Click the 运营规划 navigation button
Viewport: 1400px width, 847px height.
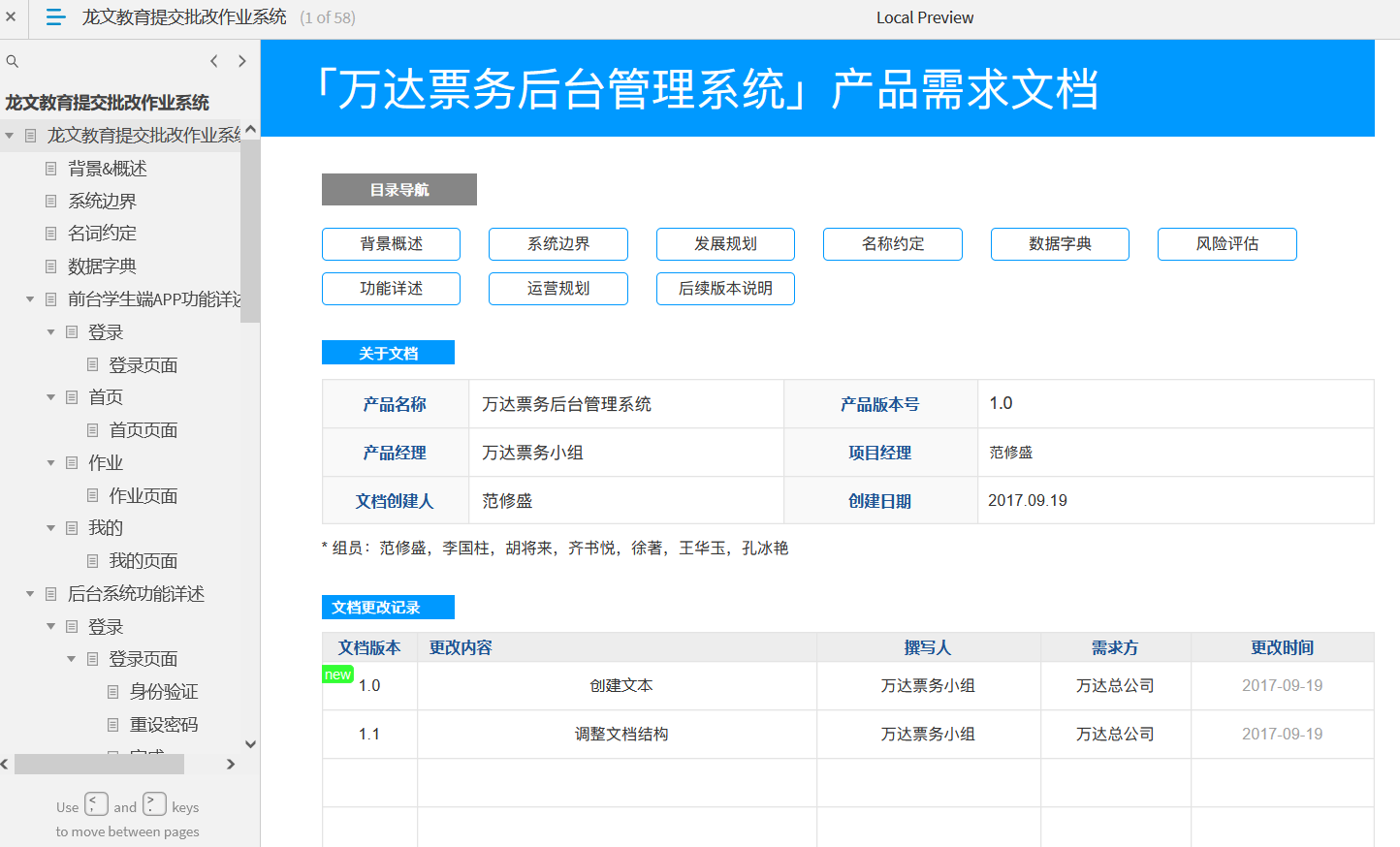coord(558,289)
